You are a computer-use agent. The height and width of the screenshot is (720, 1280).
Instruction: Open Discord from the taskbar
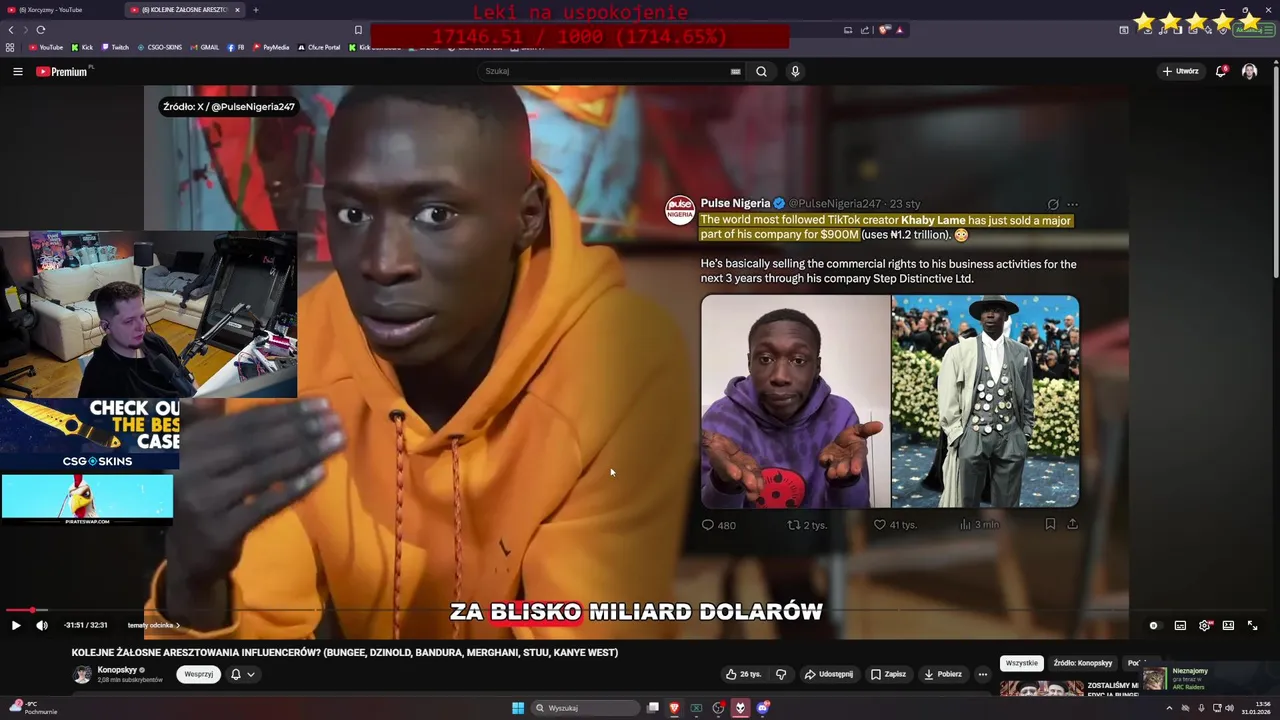pyautogui.click(x=763, y=708)
